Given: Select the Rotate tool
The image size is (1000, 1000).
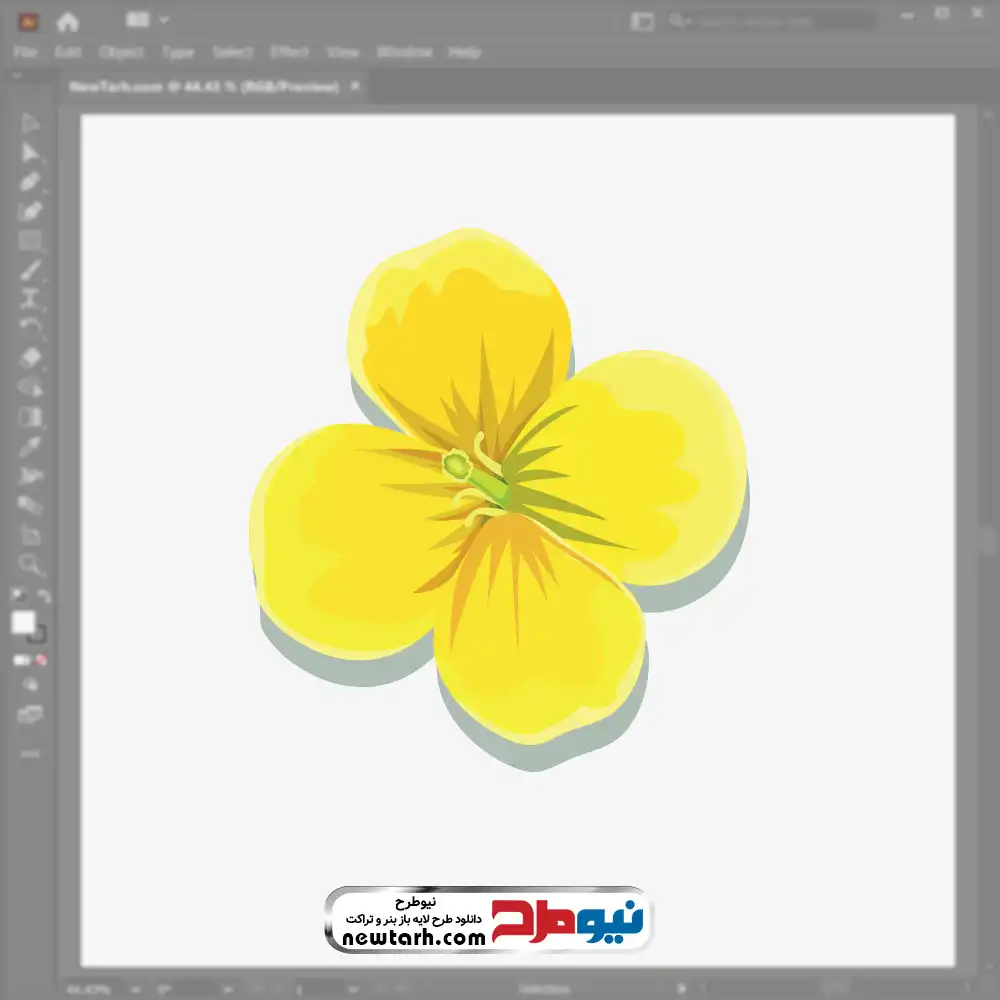Looking at the screenshot, I should click(x=30, y=327).
